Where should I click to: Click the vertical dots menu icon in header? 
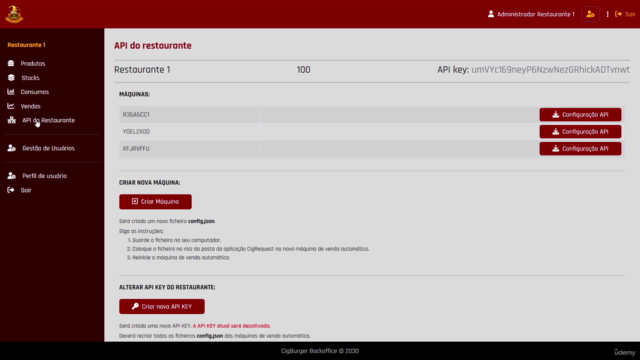click(x=607, y=14)
